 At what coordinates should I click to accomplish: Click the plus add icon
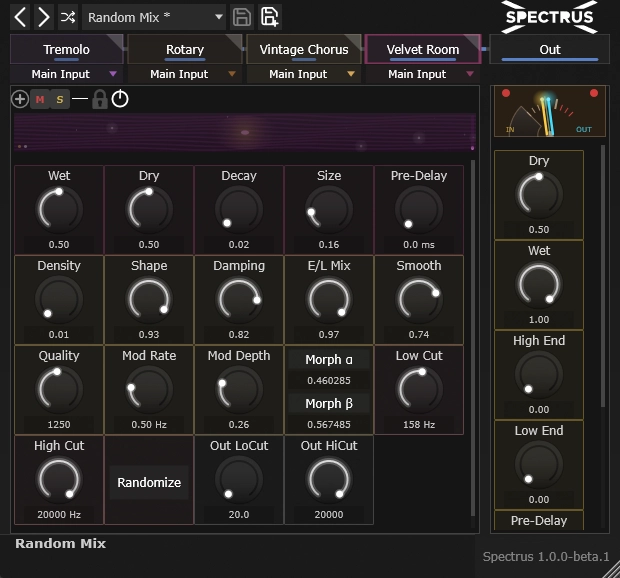pos(20,99)
